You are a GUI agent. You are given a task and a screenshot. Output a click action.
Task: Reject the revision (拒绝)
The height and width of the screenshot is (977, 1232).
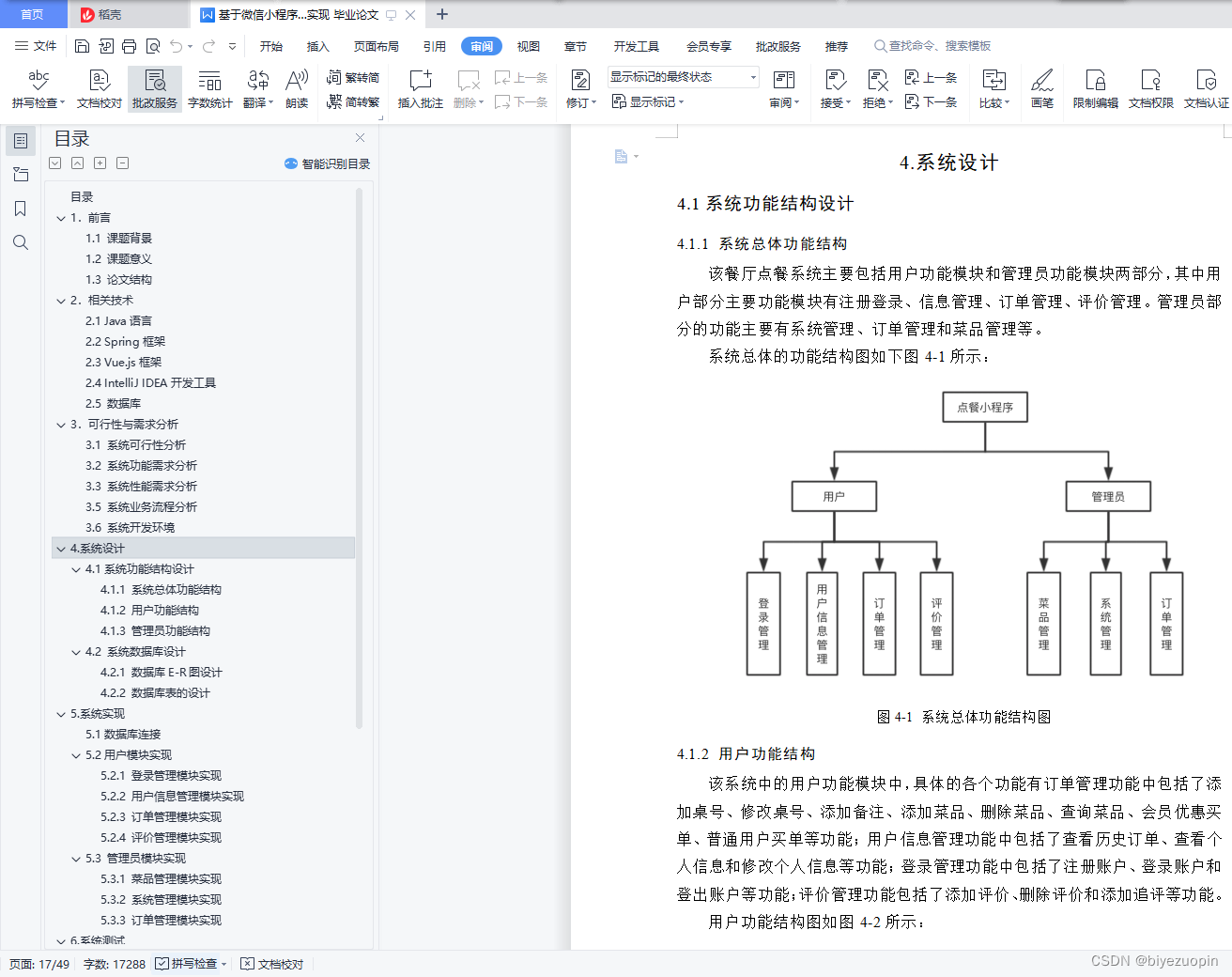point(878,89)
